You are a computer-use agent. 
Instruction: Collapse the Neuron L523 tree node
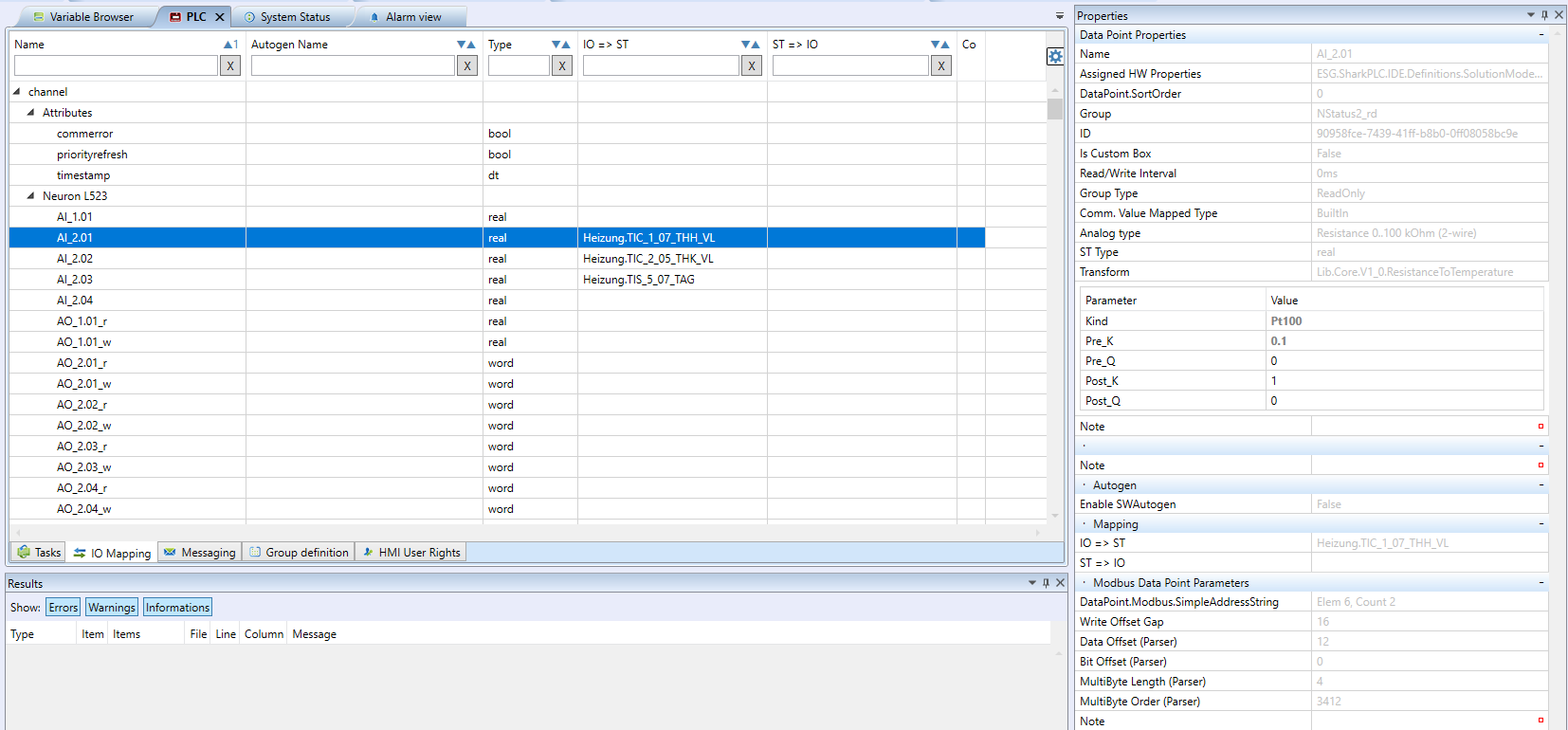coord(31,196)
